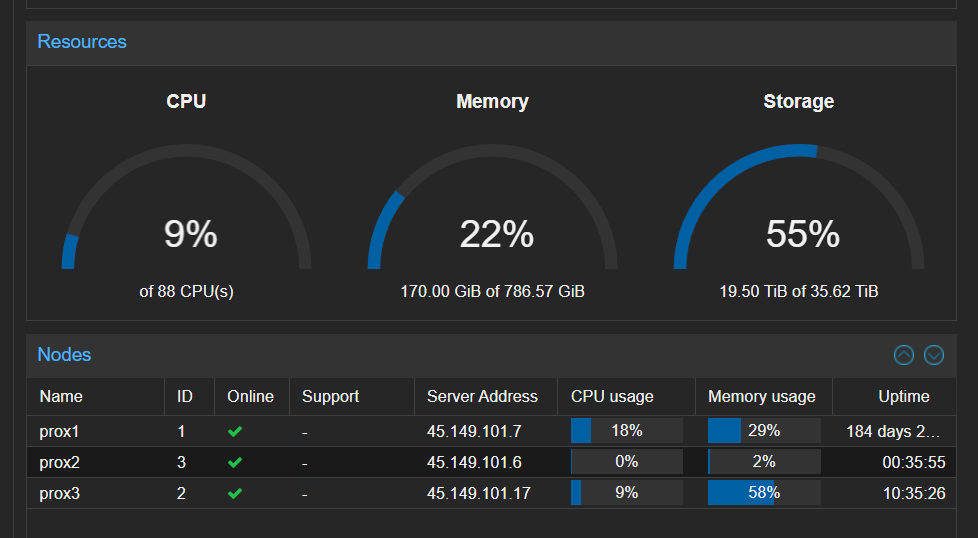This screenshot has width=978, height=538.
Task: Click the Storage gauge heading
Action: (x=799, y=102)
